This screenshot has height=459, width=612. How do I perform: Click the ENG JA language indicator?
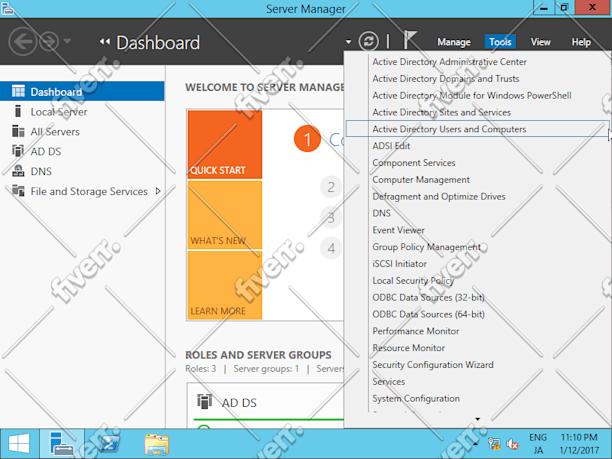pyautogui.click(x=538, y=444)
